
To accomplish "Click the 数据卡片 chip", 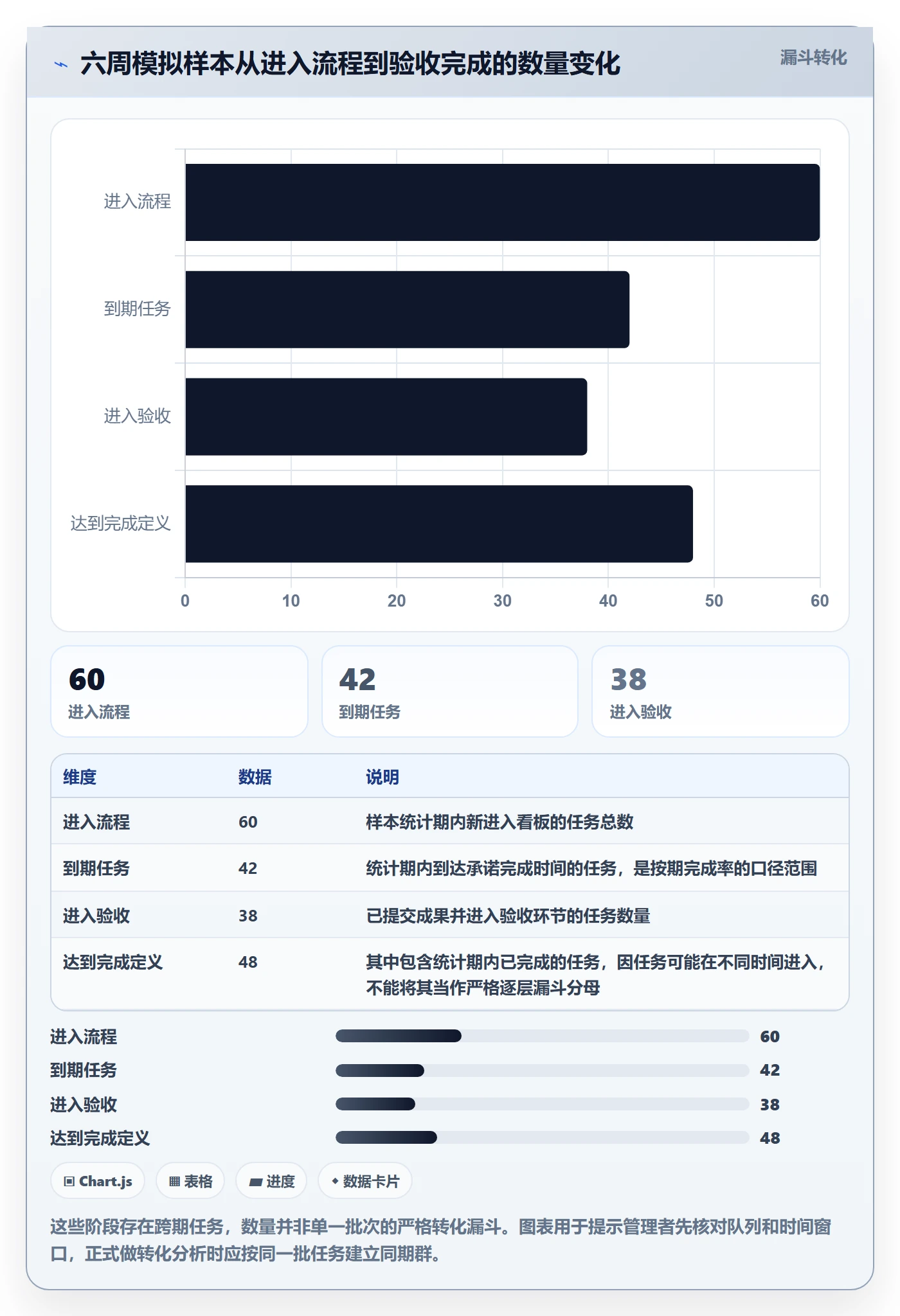I will pos(365,1181).
